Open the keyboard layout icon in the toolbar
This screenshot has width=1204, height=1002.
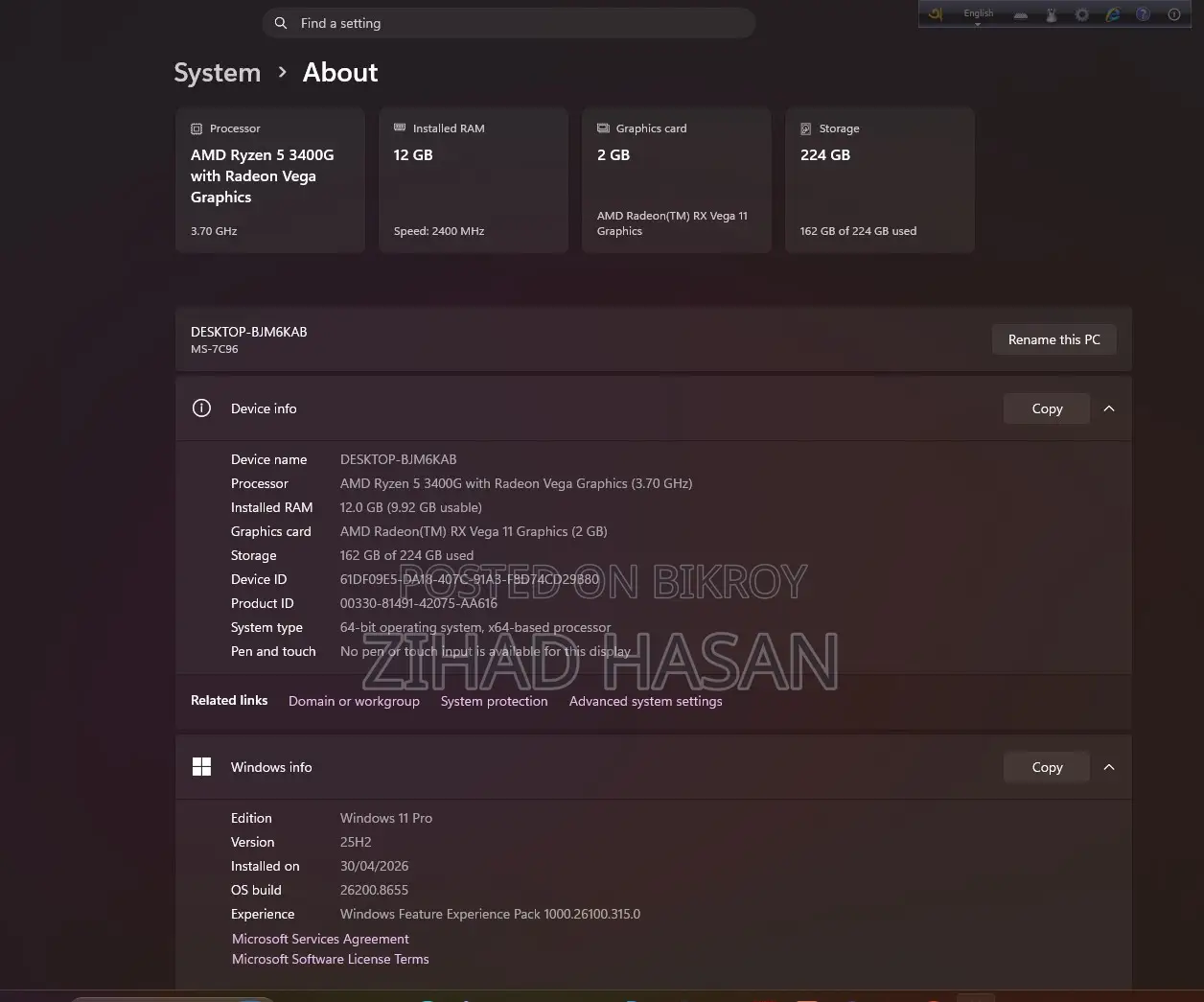point(1020,14)
